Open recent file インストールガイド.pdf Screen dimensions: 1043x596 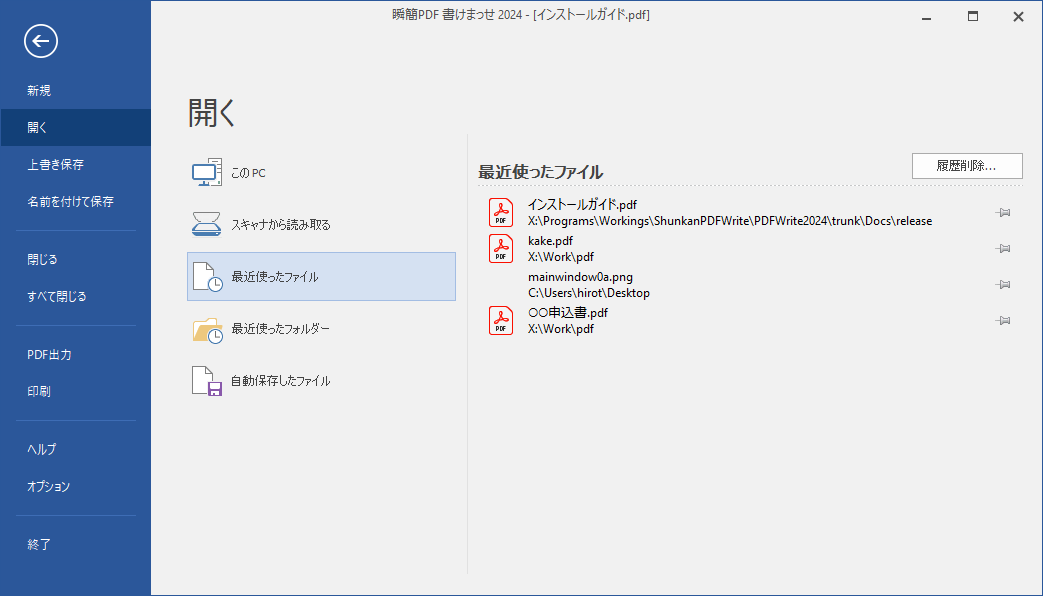(582, 205)
